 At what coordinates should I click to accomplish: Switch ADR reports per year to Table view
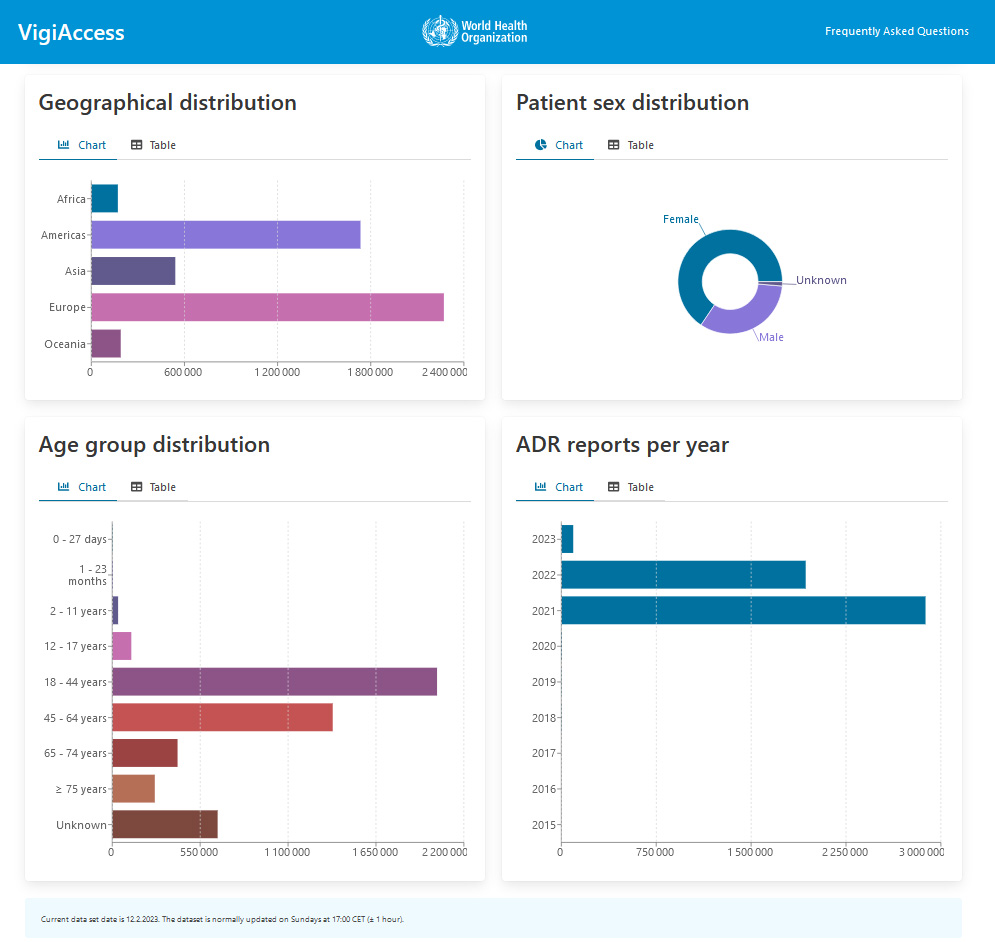(x=631, y=488)
